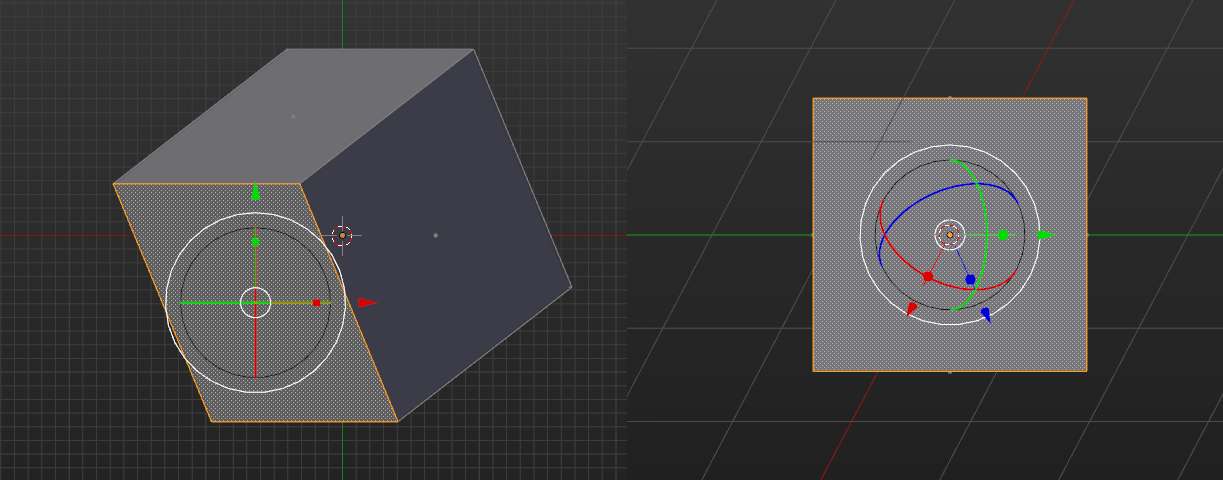Click the 3D cursor crosshair in left viewport

pyautogui.click(x=342, y=235)
